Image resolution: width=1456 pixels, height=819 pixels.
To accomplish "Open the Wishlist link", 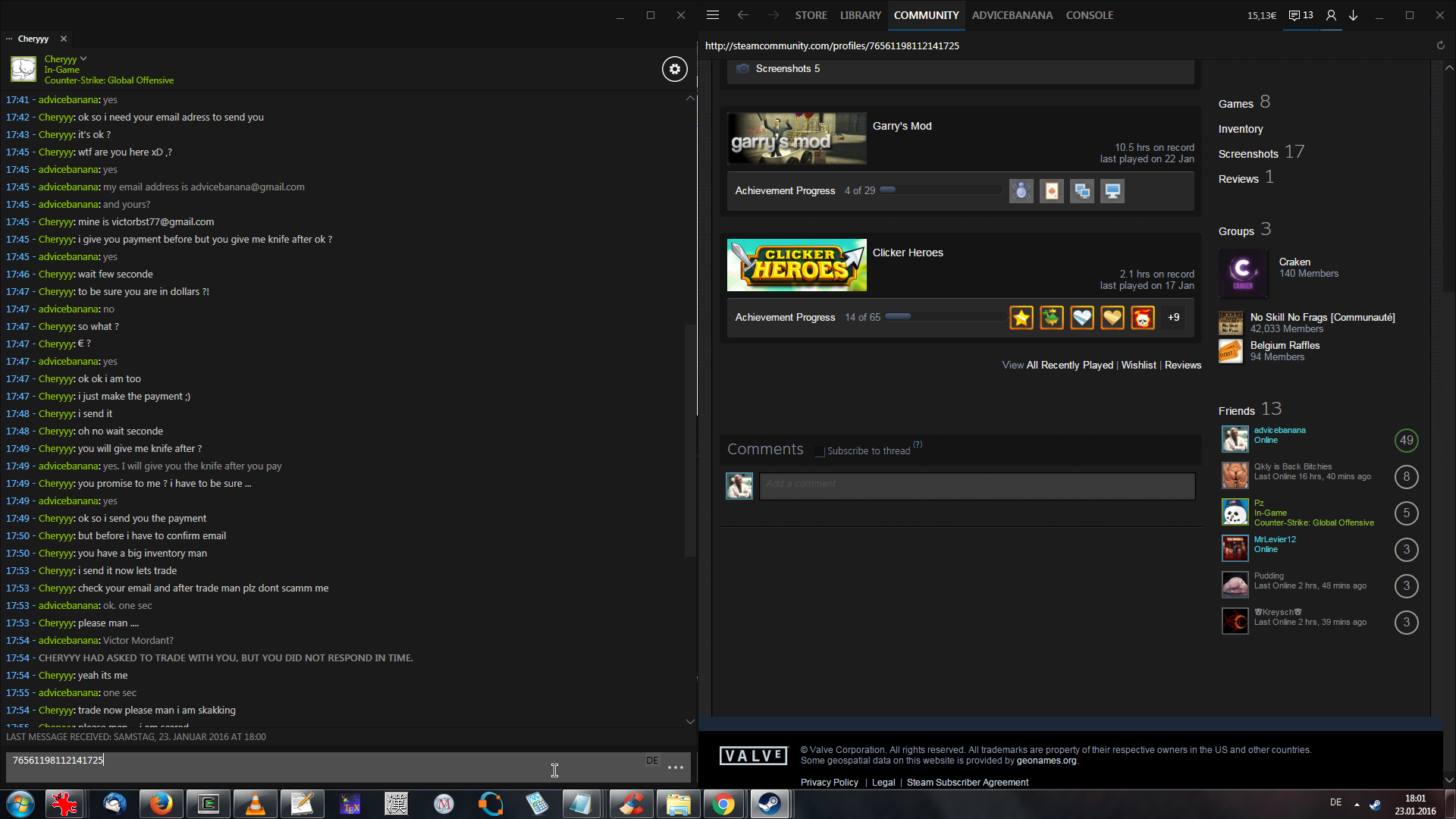I will tap(1138, 366).
